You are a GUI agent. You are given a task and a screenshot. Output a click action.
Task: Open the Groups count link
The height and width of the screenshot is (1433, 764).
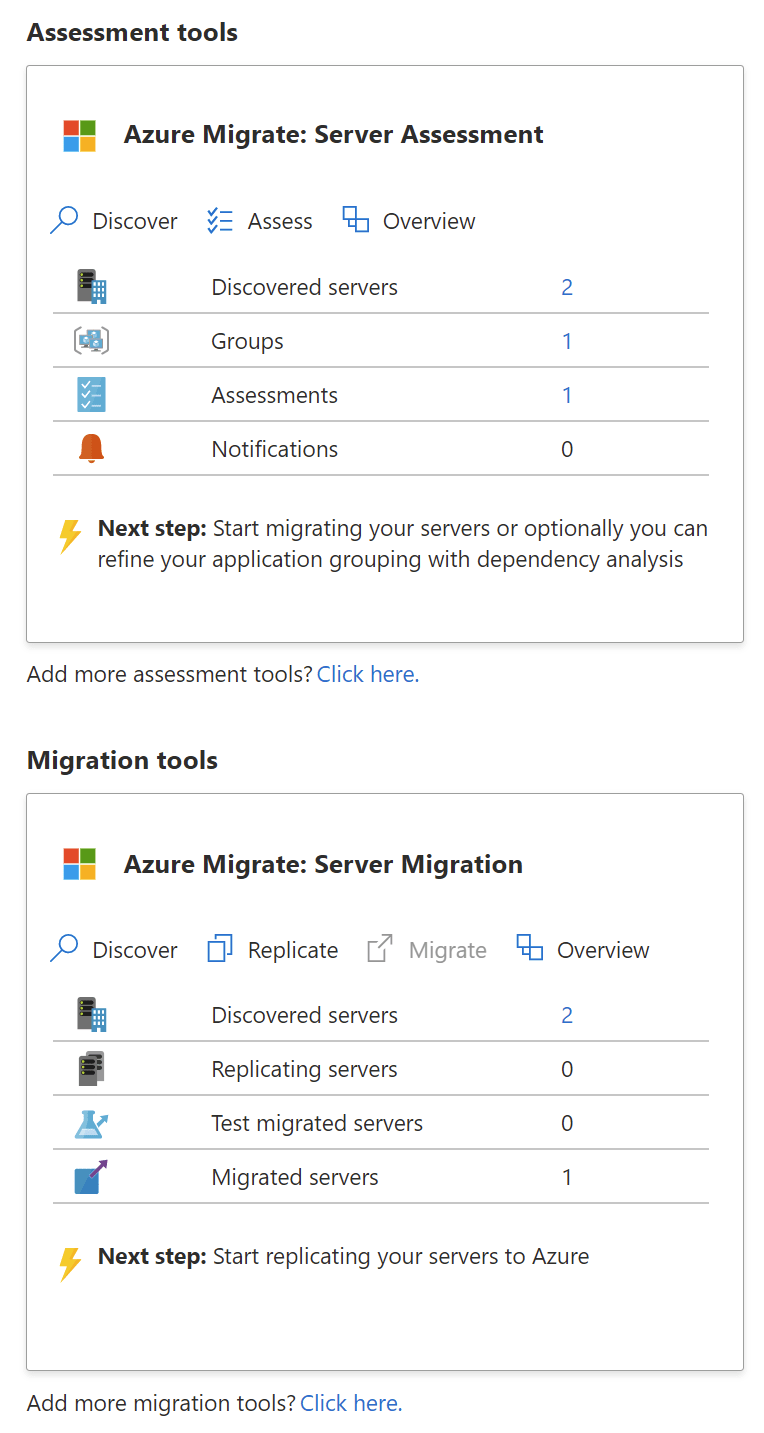click(x=567, y=341)
